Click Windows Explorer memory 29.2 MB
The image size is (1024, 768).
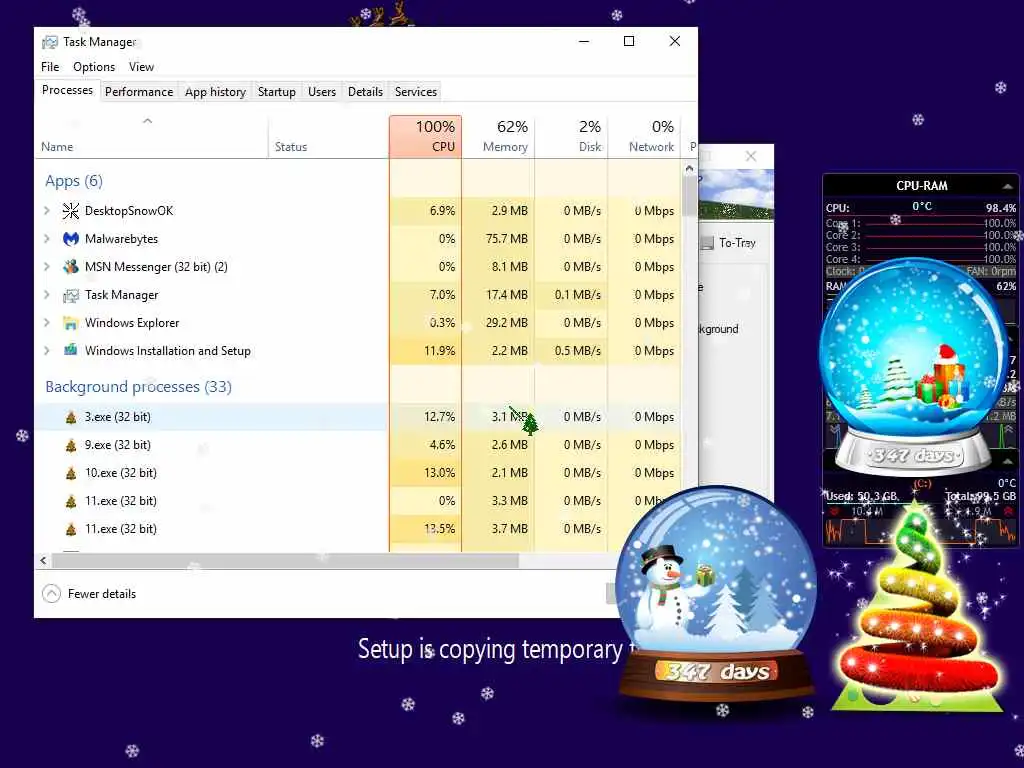506,323
